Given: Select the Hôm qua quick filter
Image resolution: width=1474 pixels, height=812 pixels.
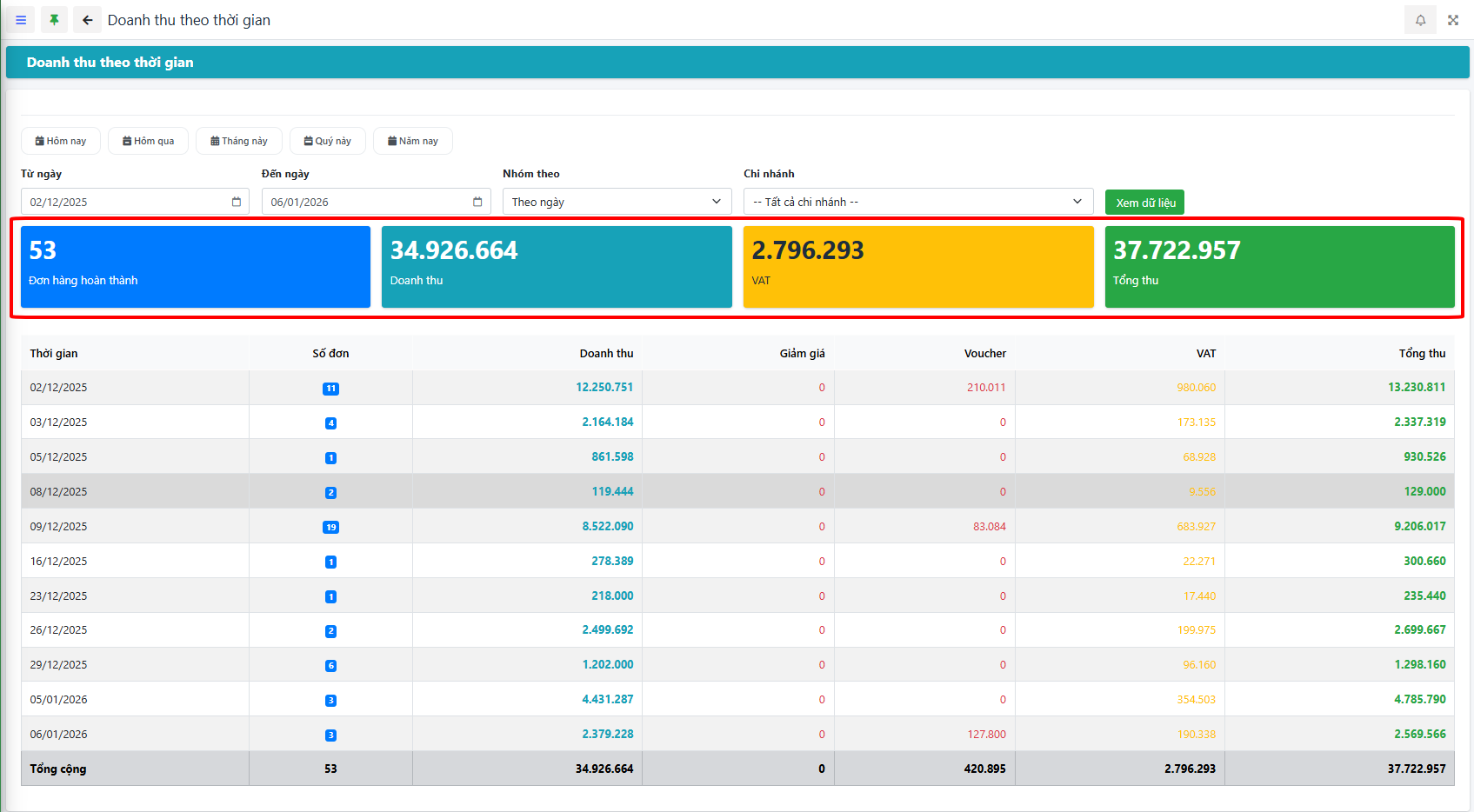Looking at the screenshot, I should click(148, 141).
